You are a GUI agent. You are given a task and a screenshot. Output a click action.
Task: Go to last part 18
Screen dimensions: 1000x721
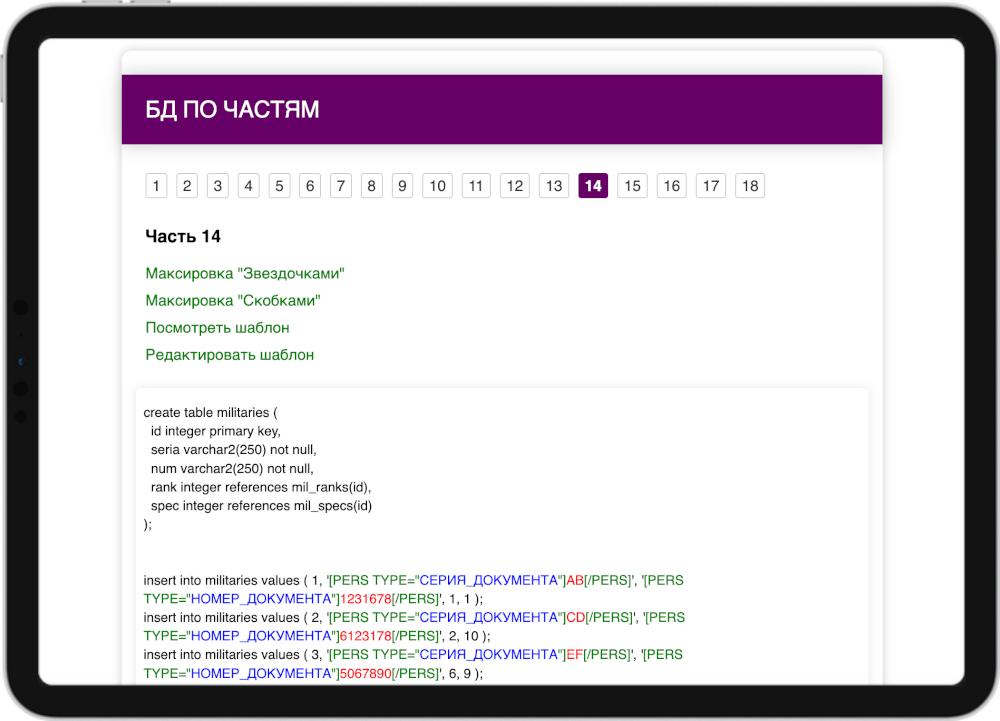coord(750,186)
